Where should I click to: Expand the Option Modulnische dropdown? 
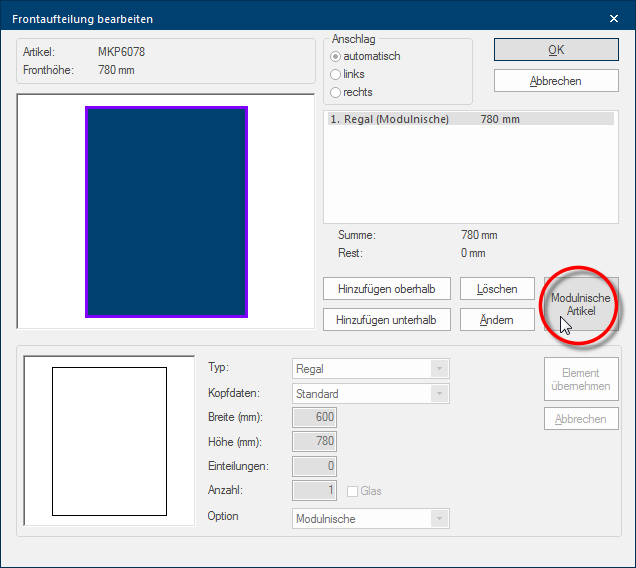point(439,519)
